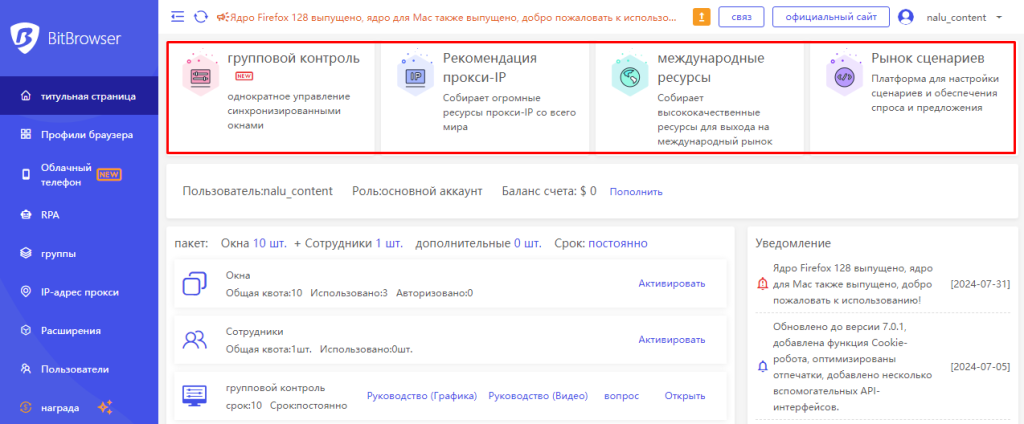Click 'Пользователь:nalu_content' text
1024x424 pixels.
click(258, 191)
